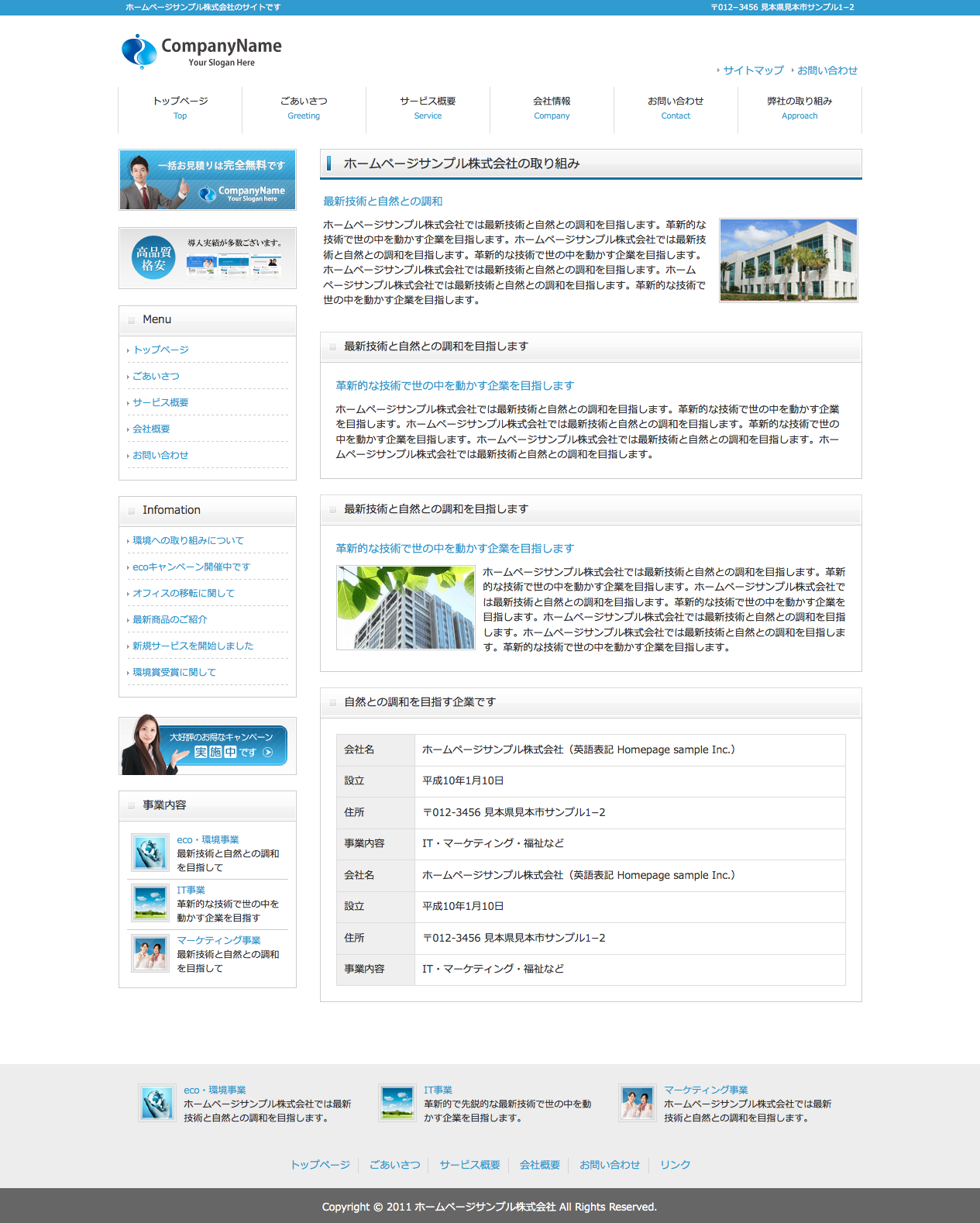Image resolution: width=980 pixels, height=1223 pixels.
Task: Open the 会社情報 Company navigation tab
Action: (x=552, y=108)
